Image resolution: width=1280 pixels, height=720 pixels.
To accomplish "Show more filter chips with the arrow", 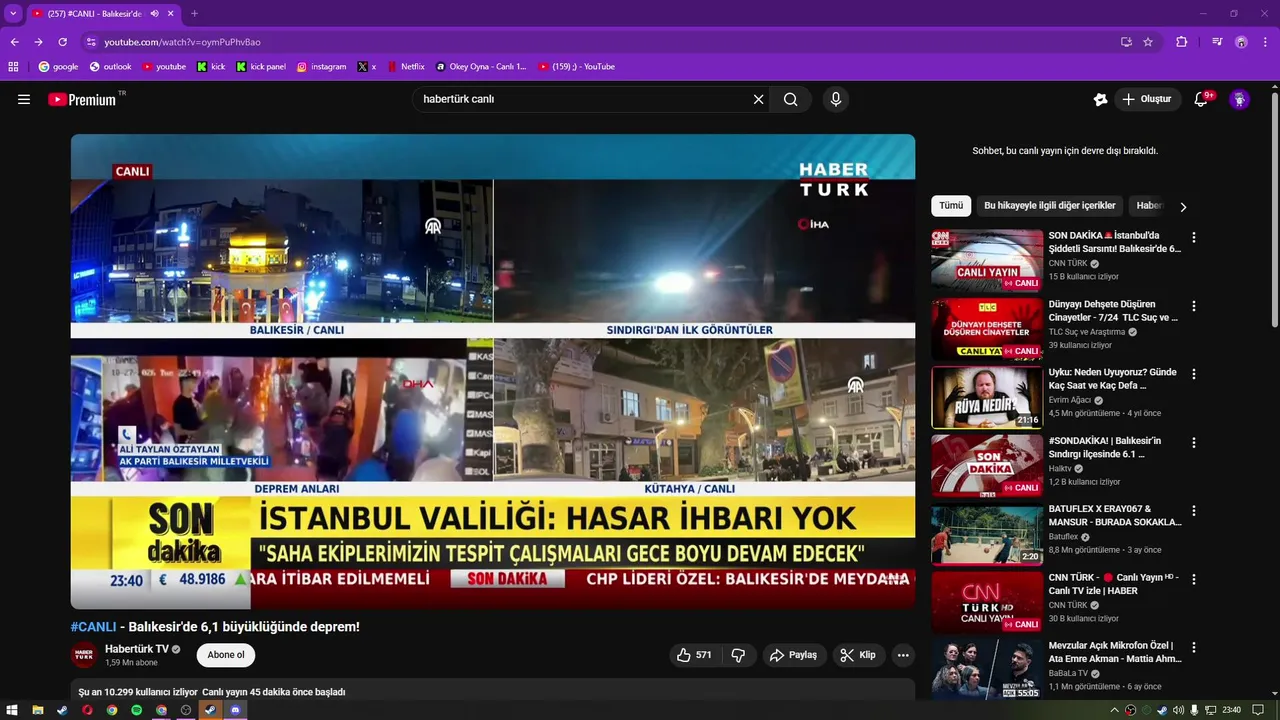I will [x=1183, y=207].
